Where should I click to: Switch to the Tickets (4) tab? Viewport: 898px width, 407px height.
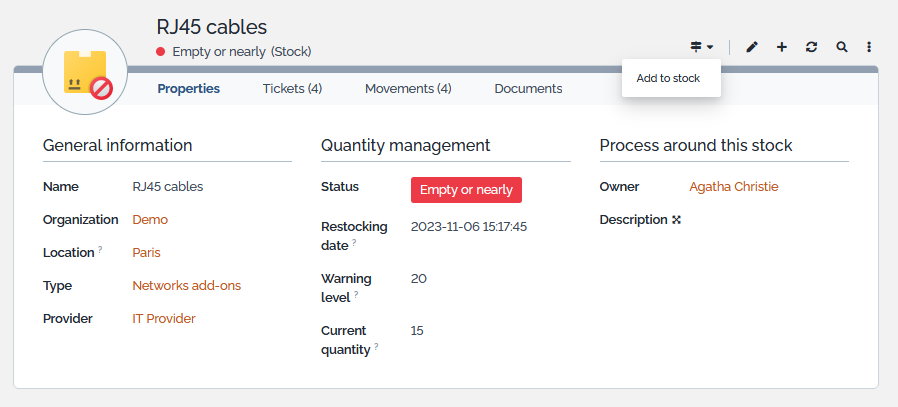click(x=292, y=89)
